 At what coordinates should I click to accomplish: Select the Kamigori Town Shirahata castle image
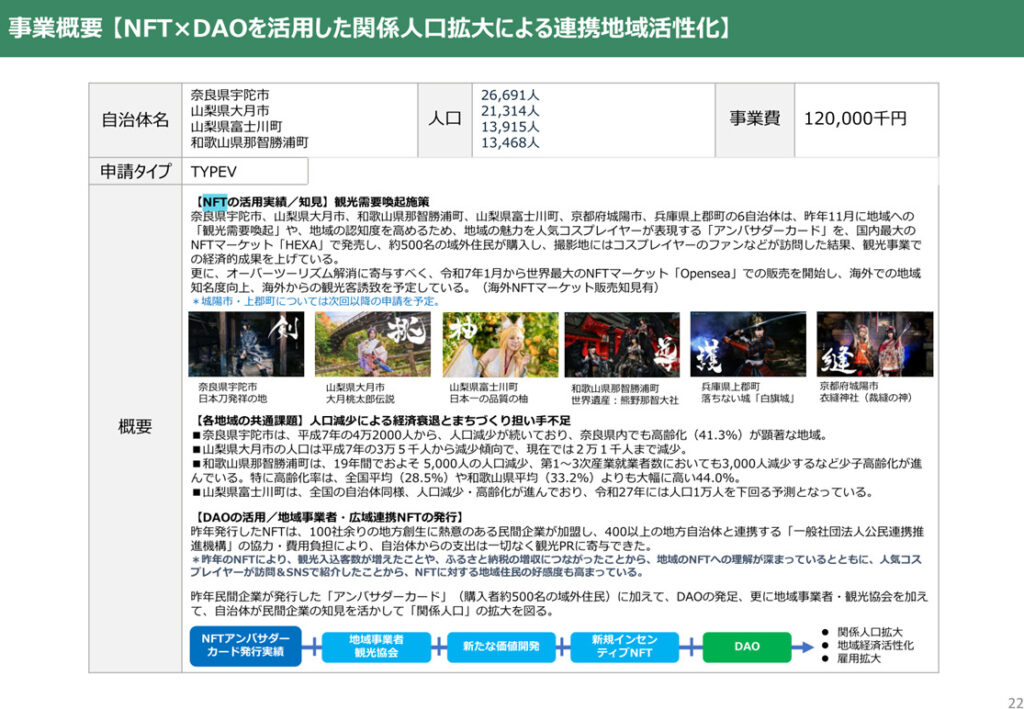(748, 344)
